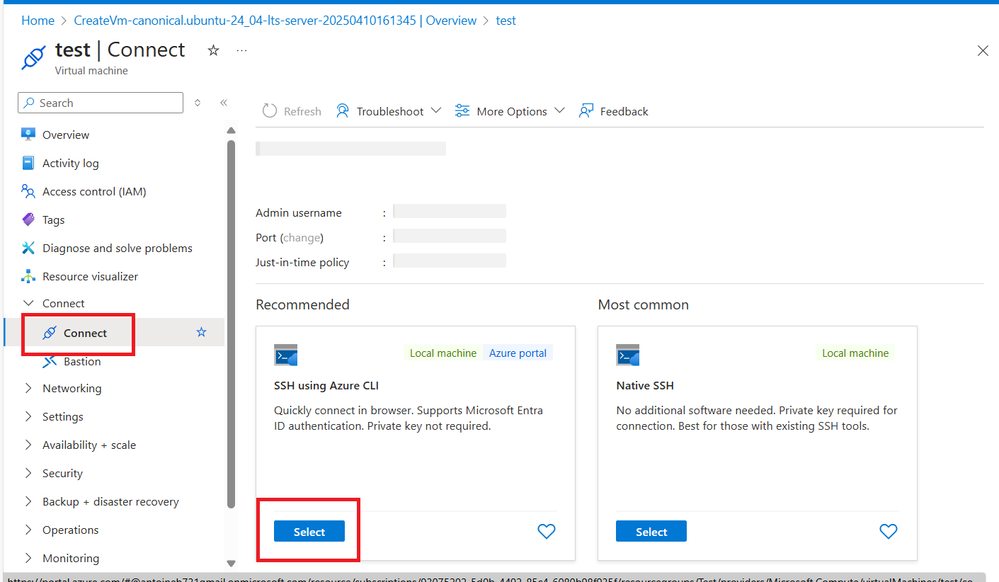Click the SSH using Azure CLI terminal icon
This screenshot has height=582, width=999.
click(x=285, y=355)
